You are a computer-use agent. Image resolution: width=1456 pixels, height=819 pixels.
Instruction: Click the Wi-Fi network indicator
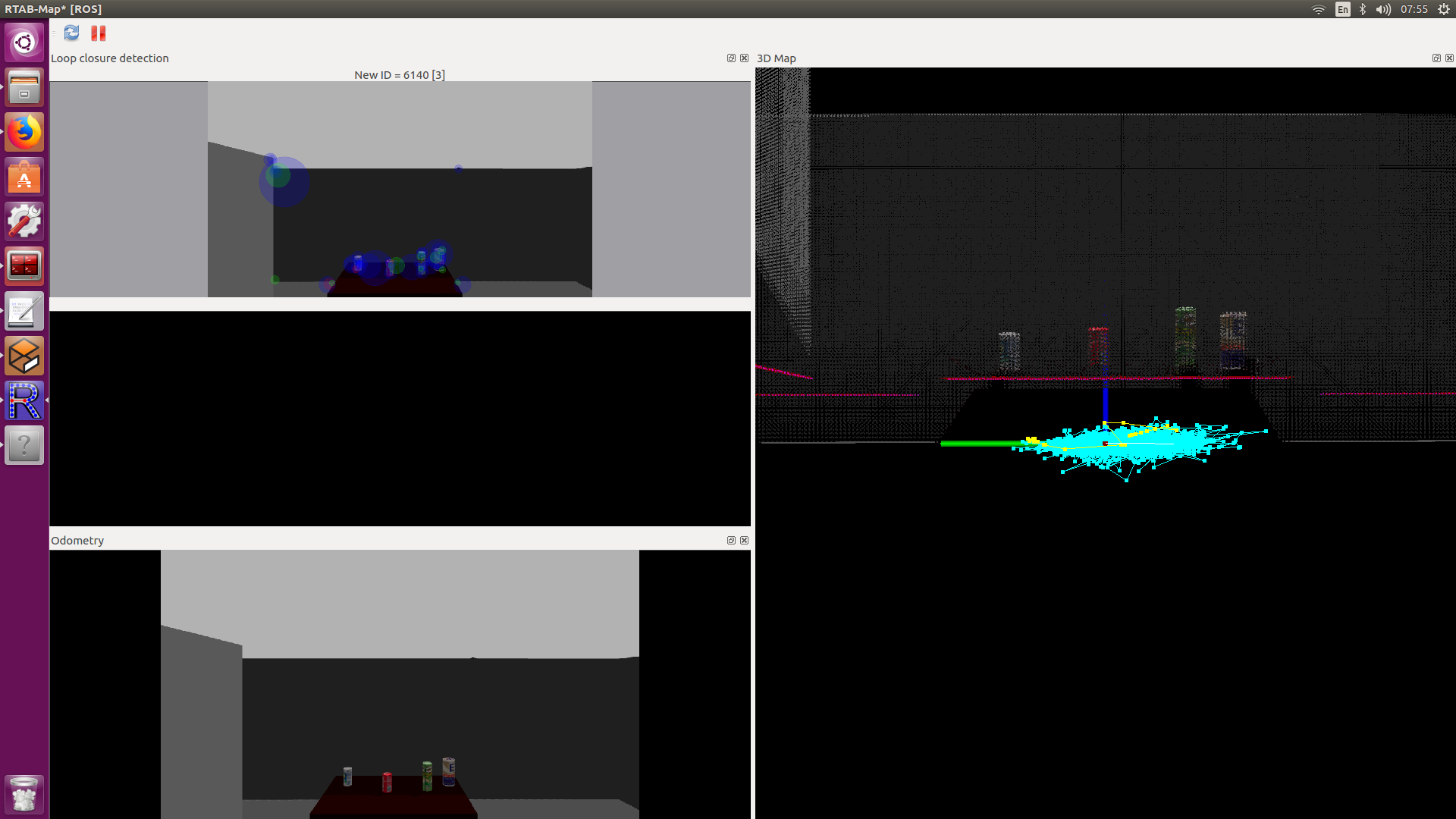1319,9
